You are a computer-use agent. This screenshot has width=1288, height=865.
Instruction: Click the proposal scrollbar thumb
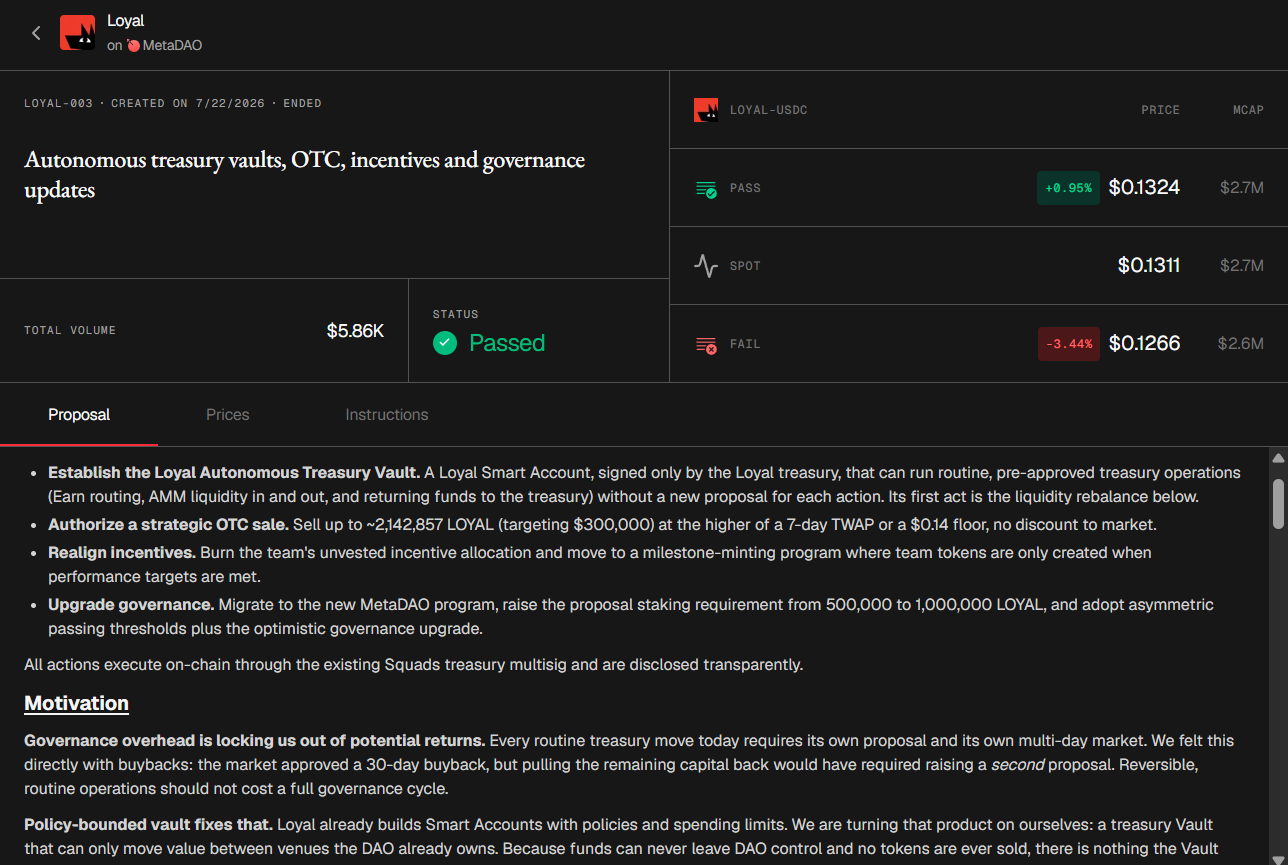pos(1278,504)
